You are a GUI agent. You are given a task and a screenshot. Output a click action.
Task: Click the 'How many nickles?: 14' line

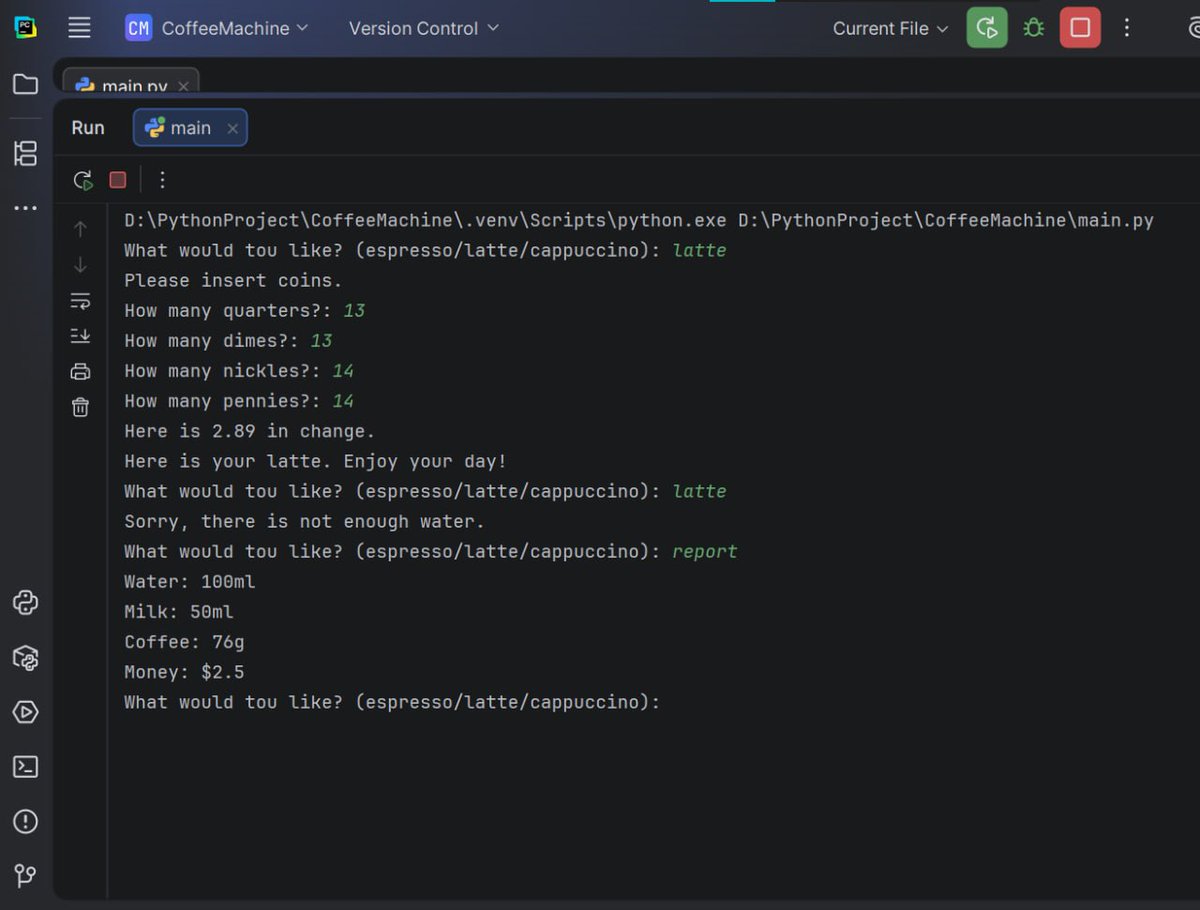pyautogui.click(x=239, y=371)
